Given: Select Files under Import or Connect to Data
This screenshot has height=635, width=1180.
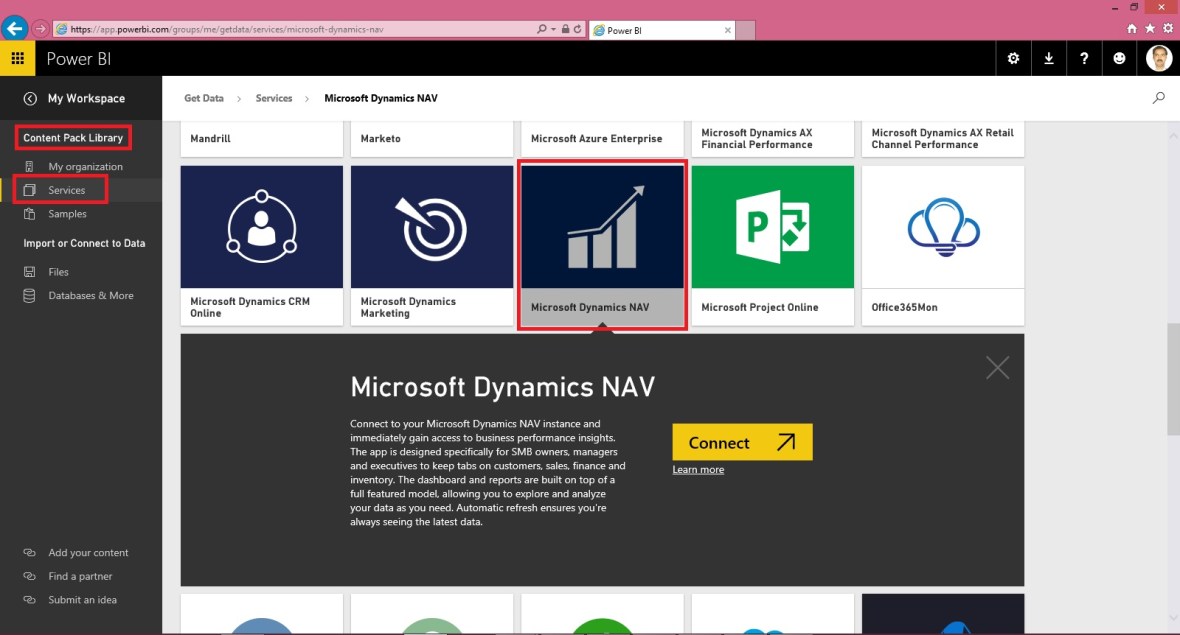Looking at the screenshot, I should click(x=60, y=271).
